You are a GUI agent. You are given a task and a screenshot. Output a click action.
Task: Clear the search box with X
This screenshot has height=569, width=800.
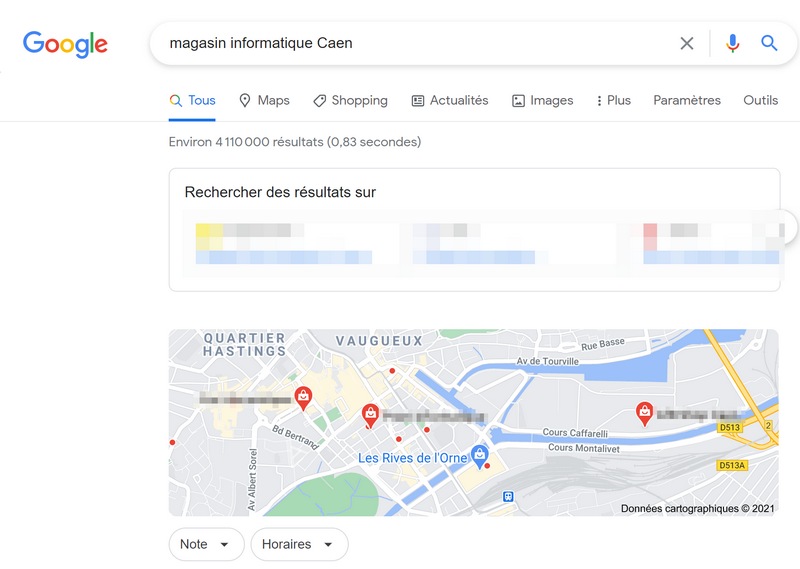coord(687,43)
